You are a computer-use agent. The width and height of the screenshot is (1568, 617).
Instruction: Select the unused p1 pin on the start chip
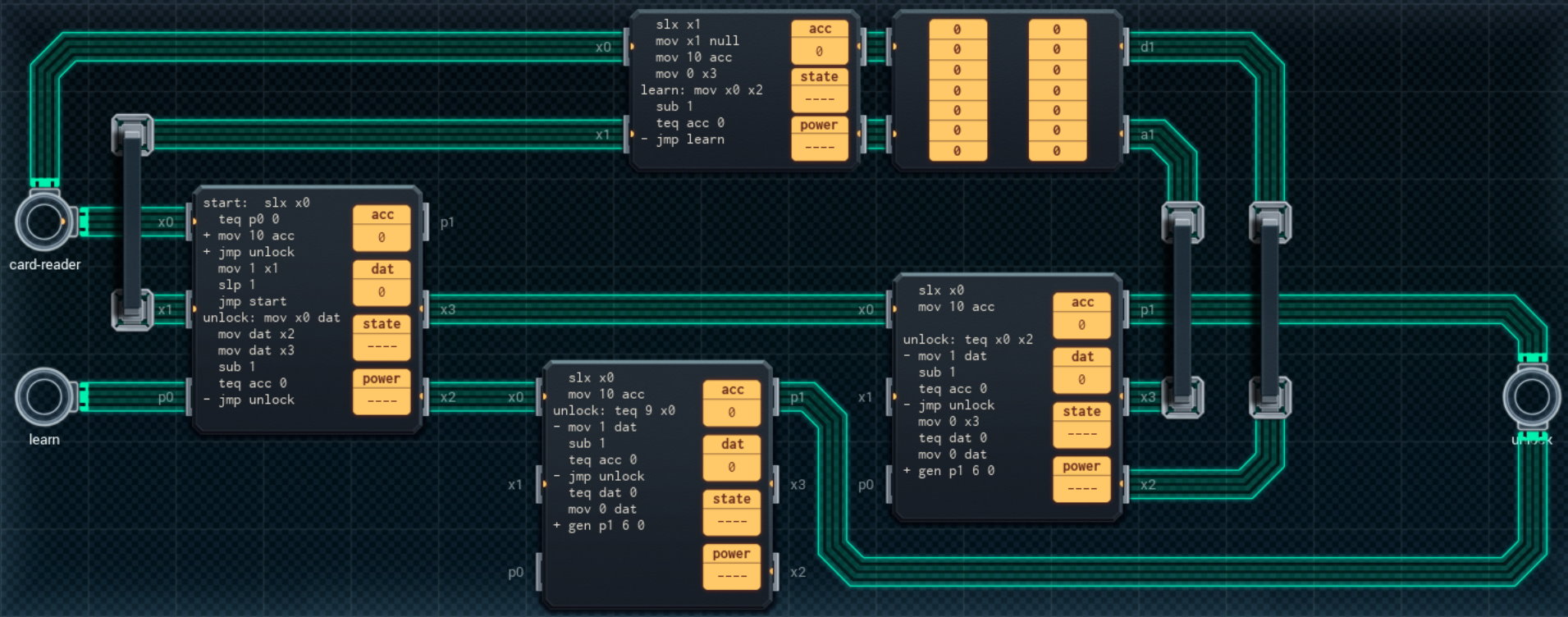coord(427,222)
